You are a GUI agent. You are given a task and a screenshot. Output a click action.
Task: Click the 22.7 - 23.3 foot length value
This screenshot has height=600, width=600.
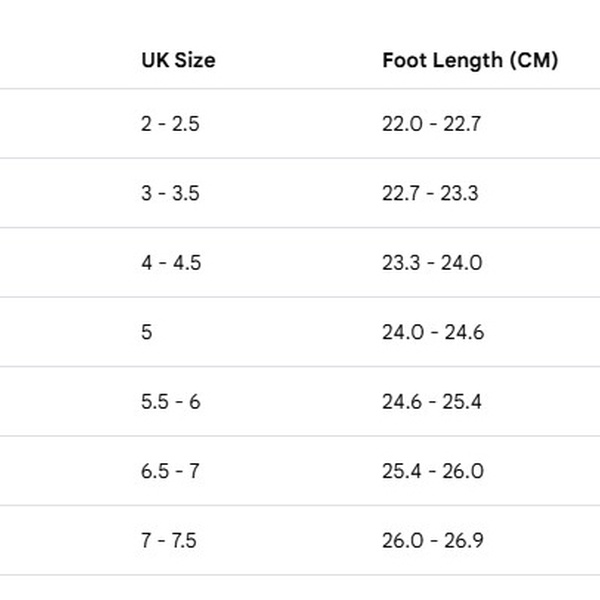(x=432, y=193)
